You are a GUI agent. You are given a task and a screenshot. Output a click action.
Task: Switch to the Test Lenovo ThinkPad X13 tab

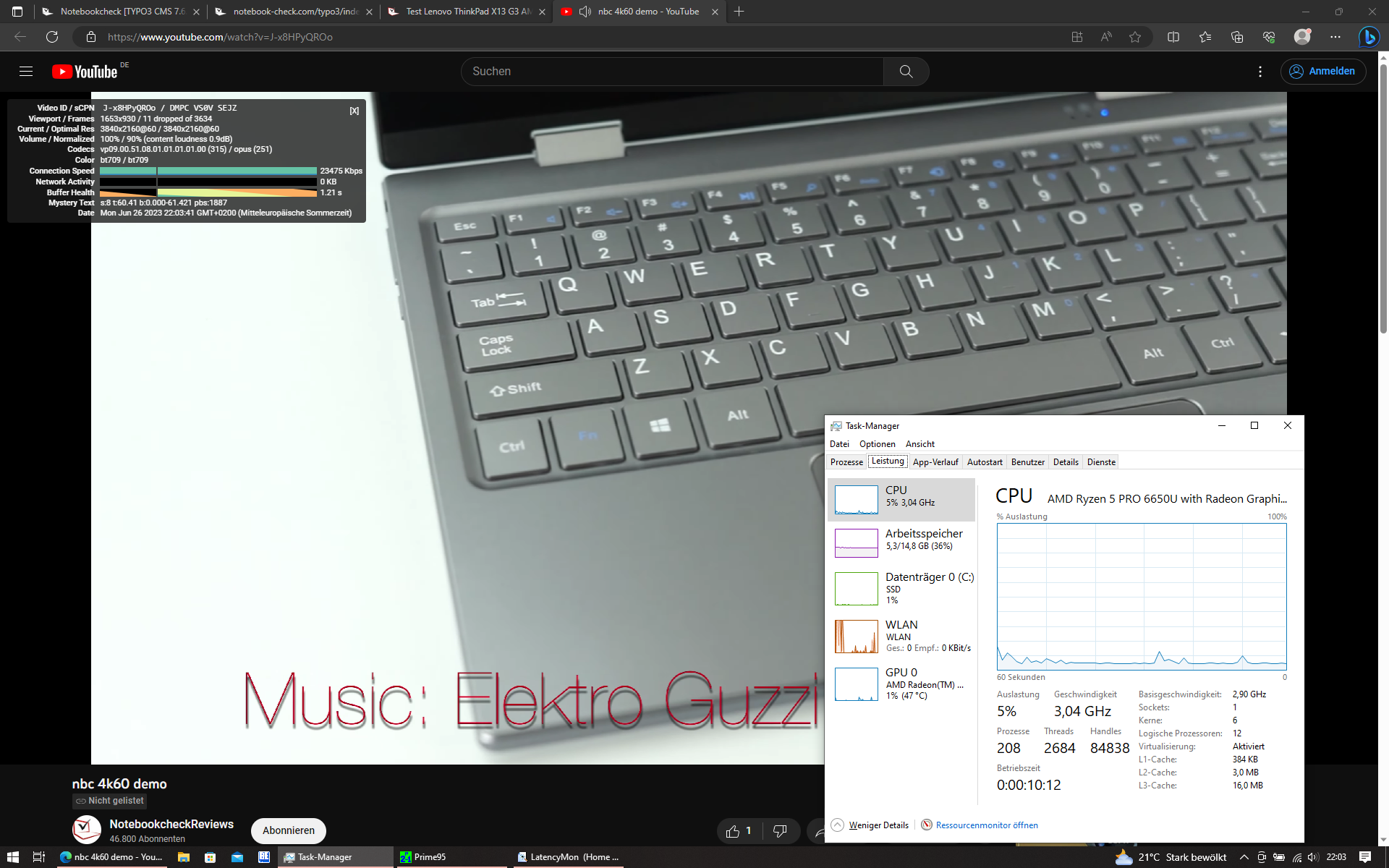click(467, 12)
